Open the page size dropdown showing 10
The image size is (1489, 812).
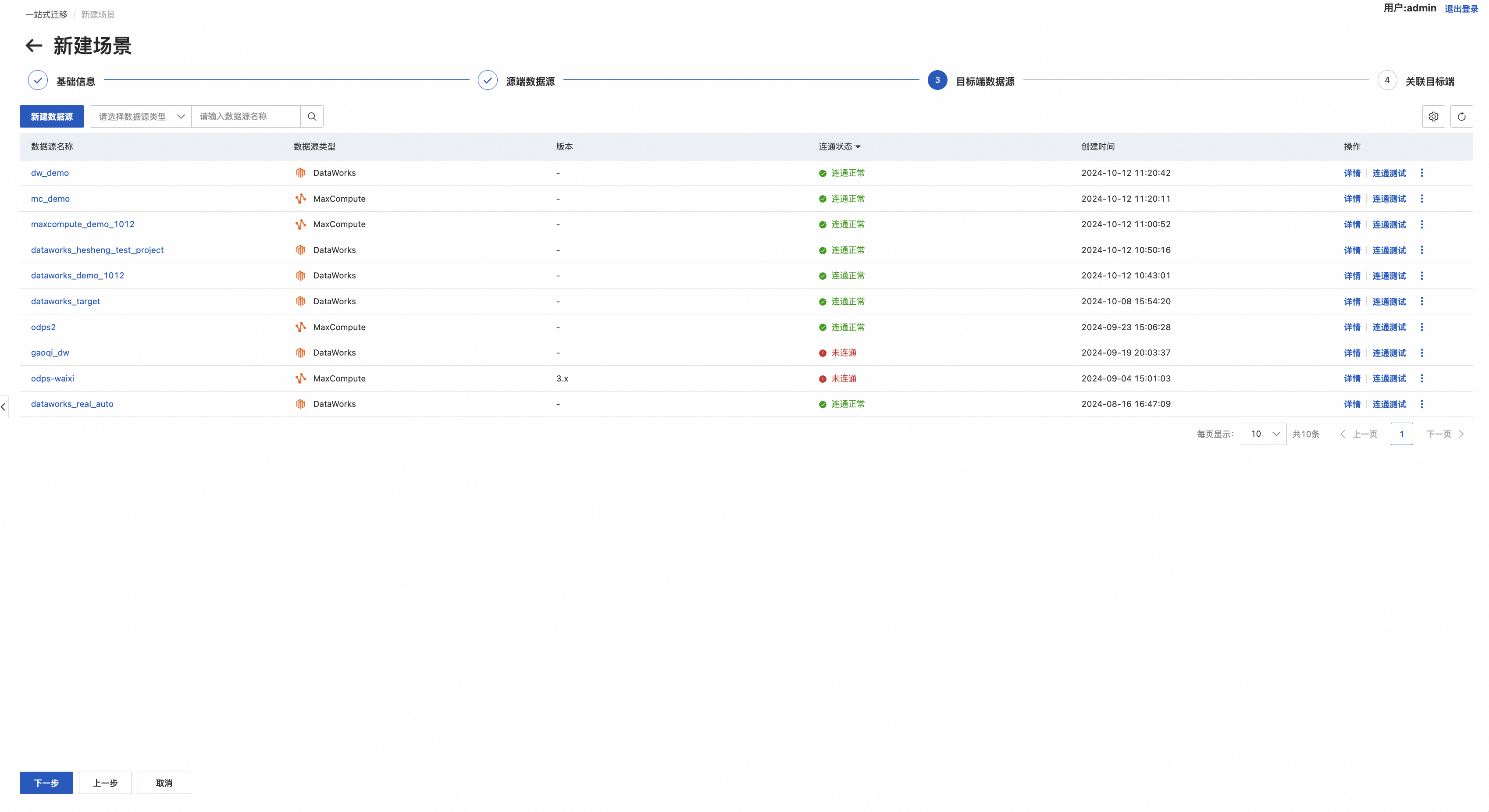(x=1264, y=434)
